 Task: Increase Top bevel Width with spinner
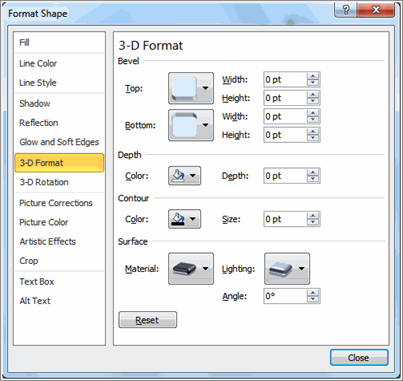[313, 76]
